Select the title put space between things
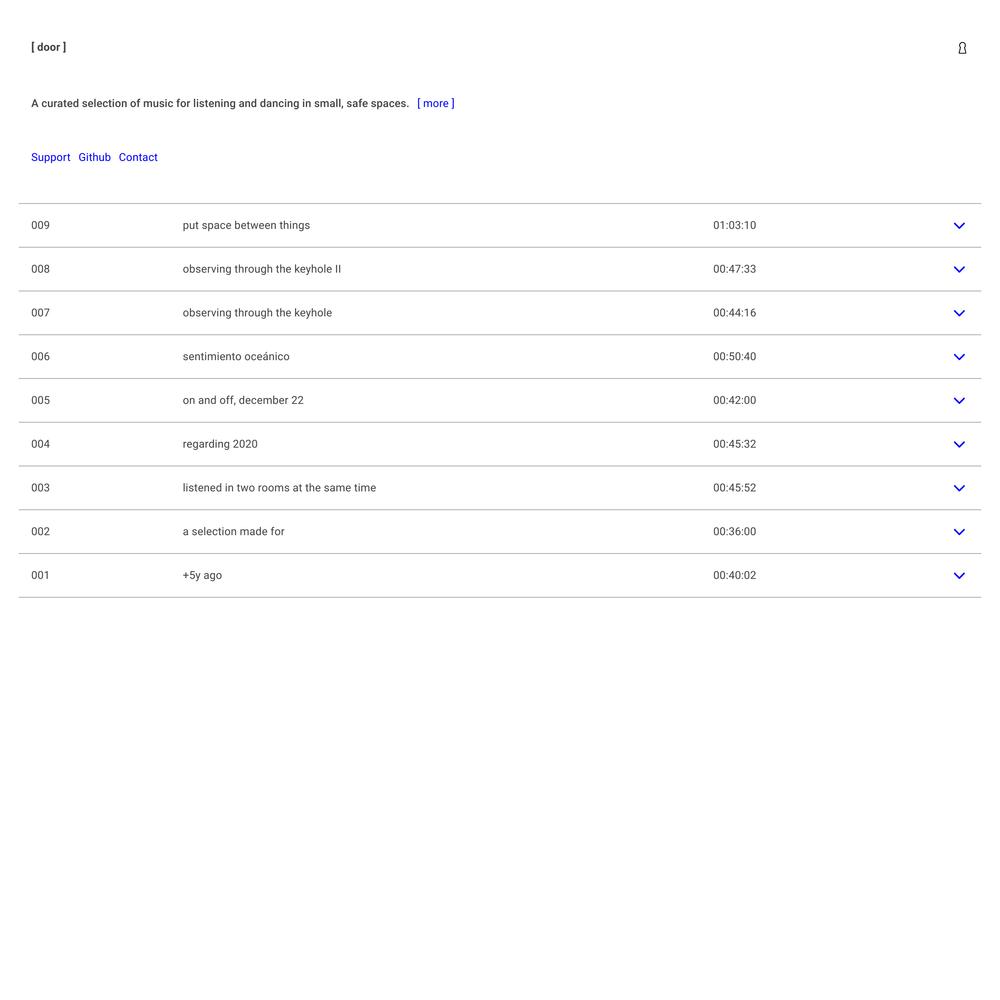 [246, 225]
